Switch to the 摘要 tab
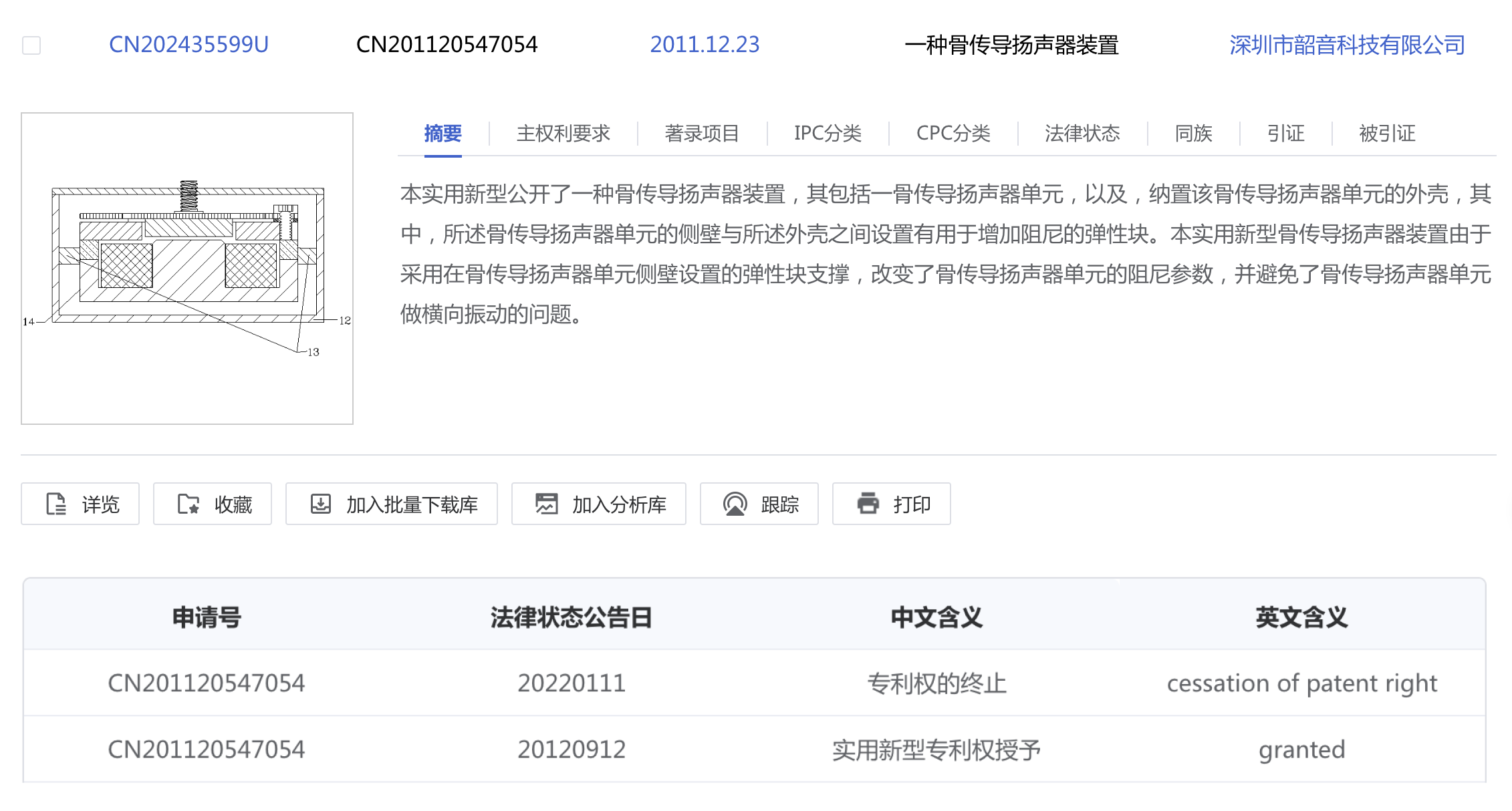 [443, 133]
